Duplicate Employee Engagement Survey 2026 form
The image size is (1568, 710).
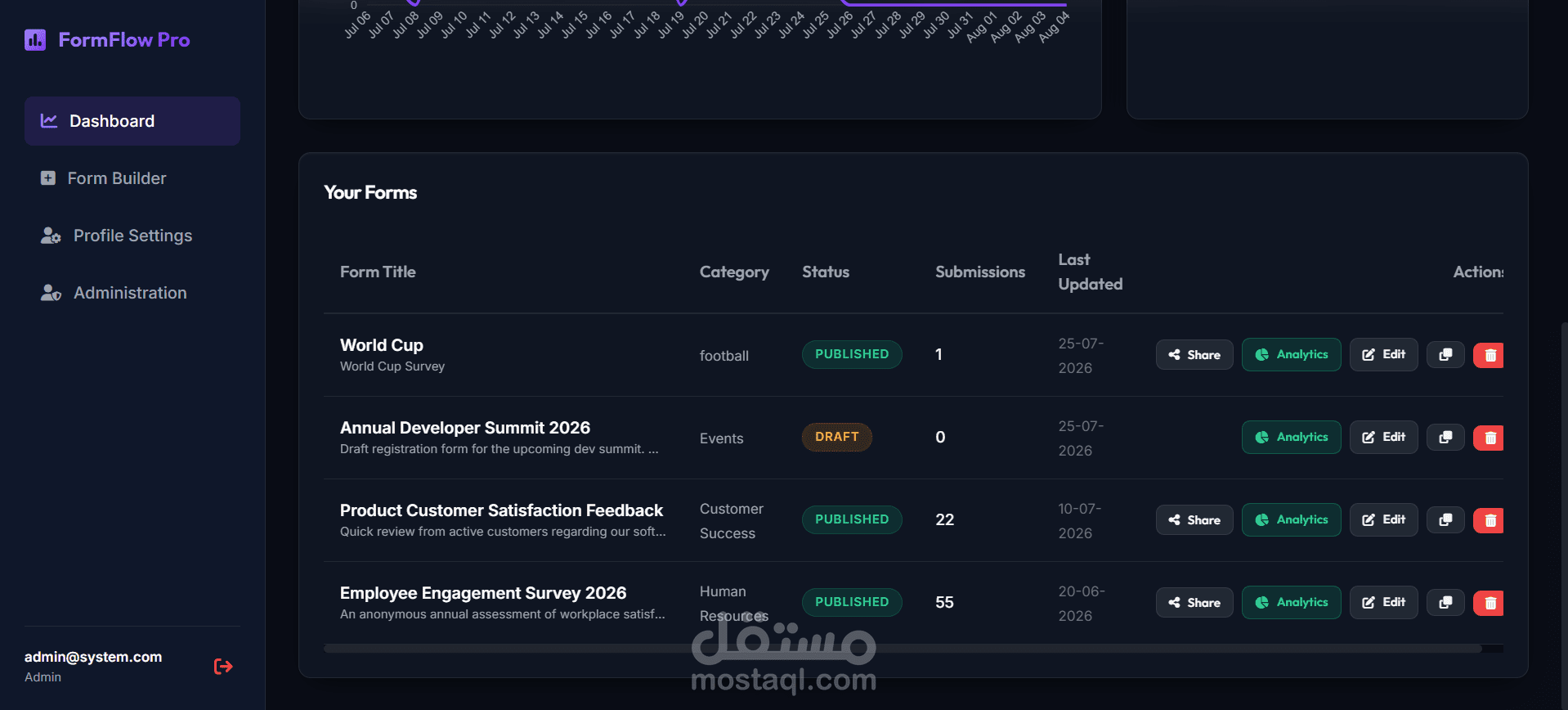pos(1445,603)
